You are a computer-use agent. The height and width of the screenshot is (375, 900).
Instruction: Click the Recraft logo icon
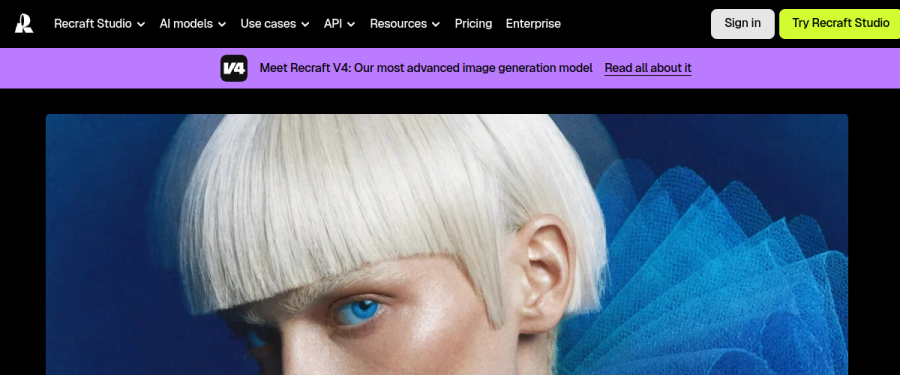[24, 24]
